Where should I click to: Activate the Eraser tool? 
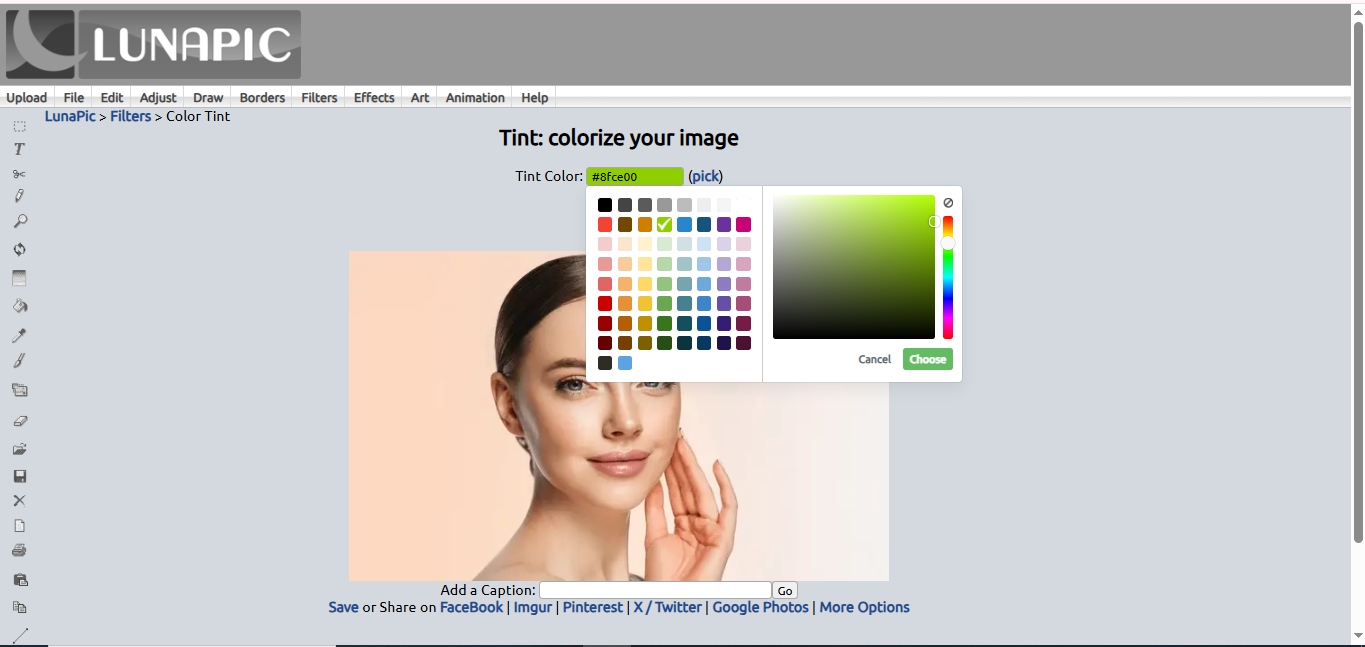point(19,420)
